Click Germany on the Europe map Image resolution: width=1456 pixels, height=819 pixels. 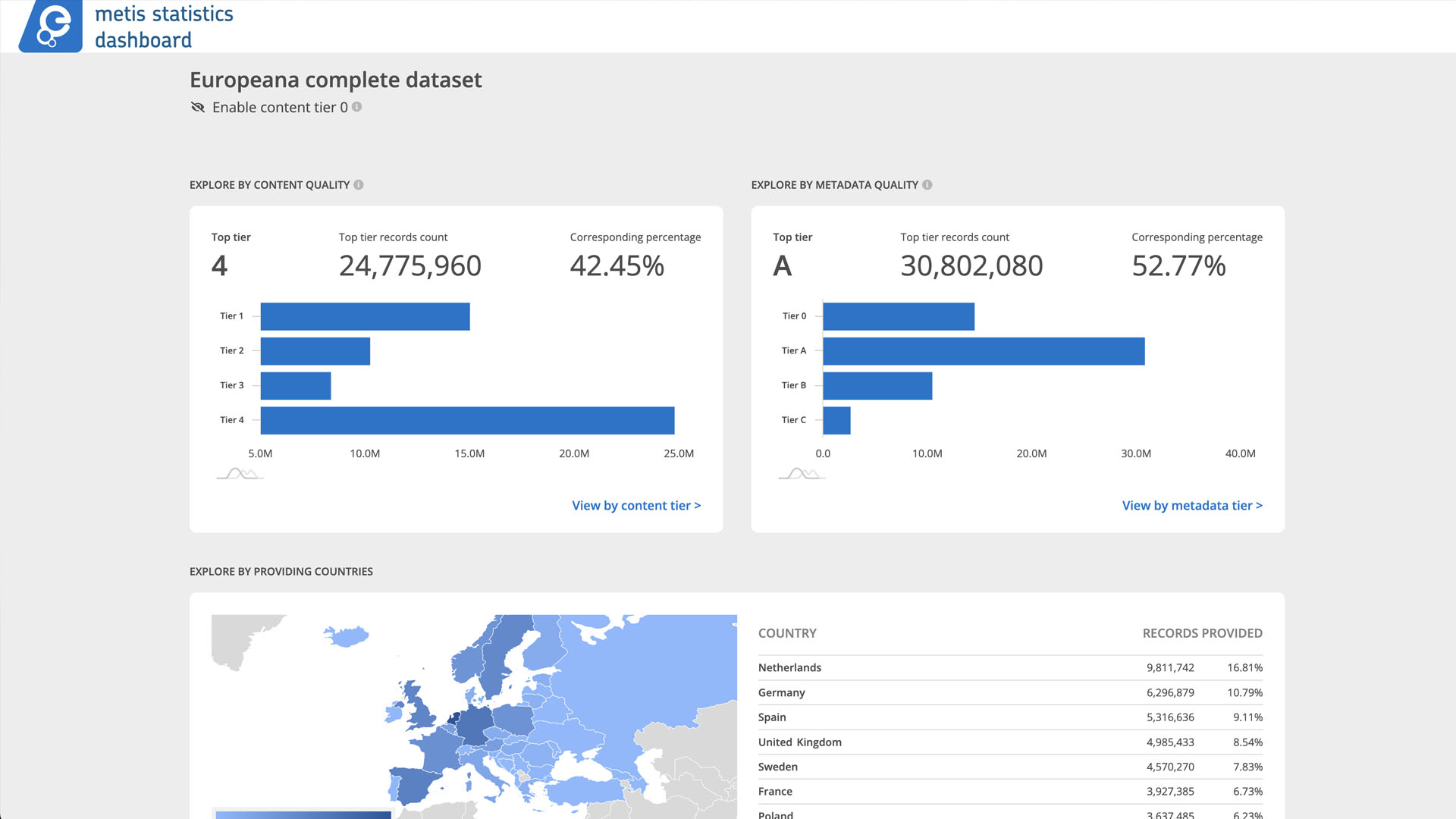pyautogui.click(x=475, y=724)
